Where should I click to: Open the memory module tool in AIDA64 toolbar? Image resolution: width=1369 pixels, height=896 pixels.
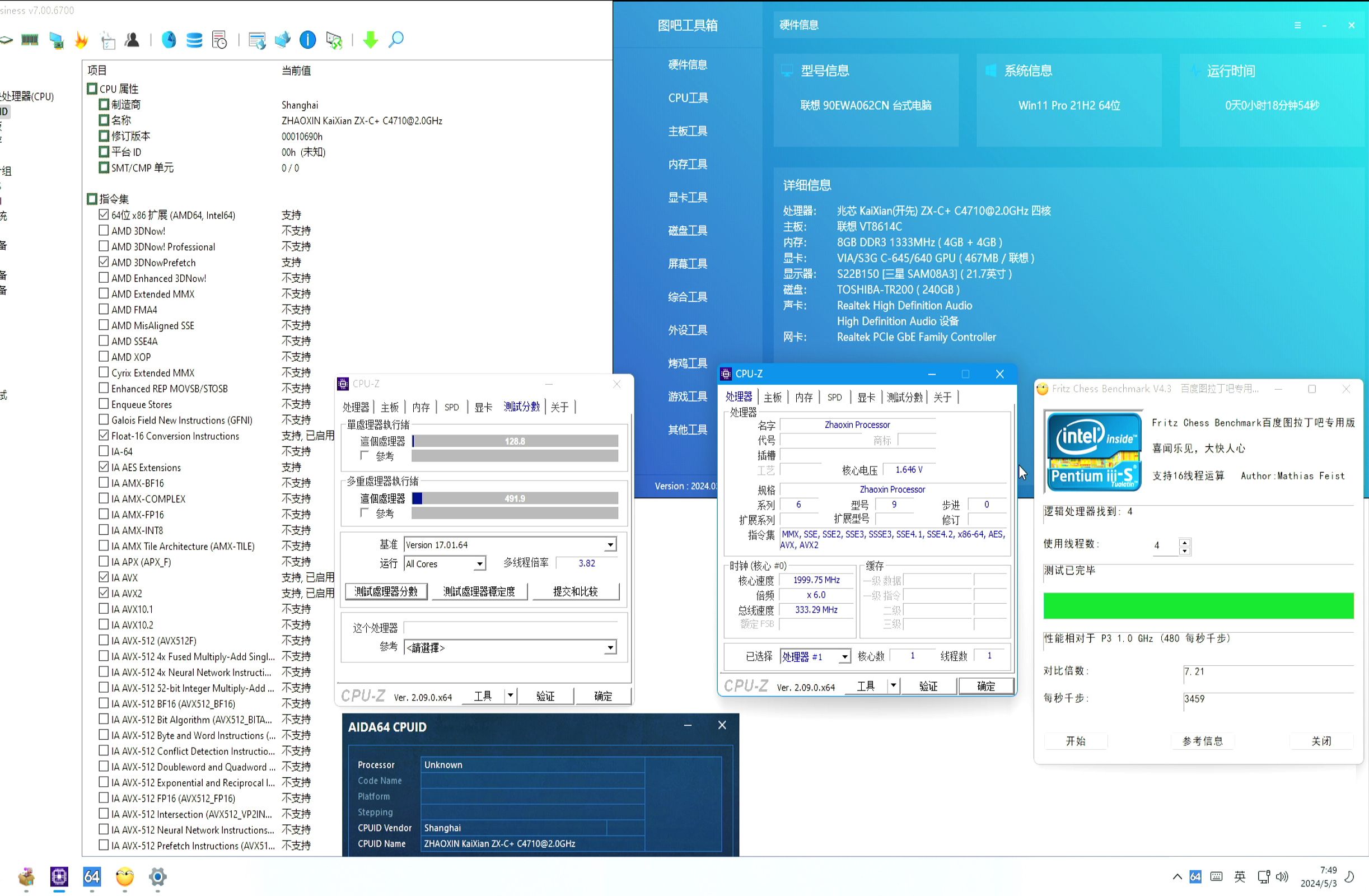pos(29,40)
